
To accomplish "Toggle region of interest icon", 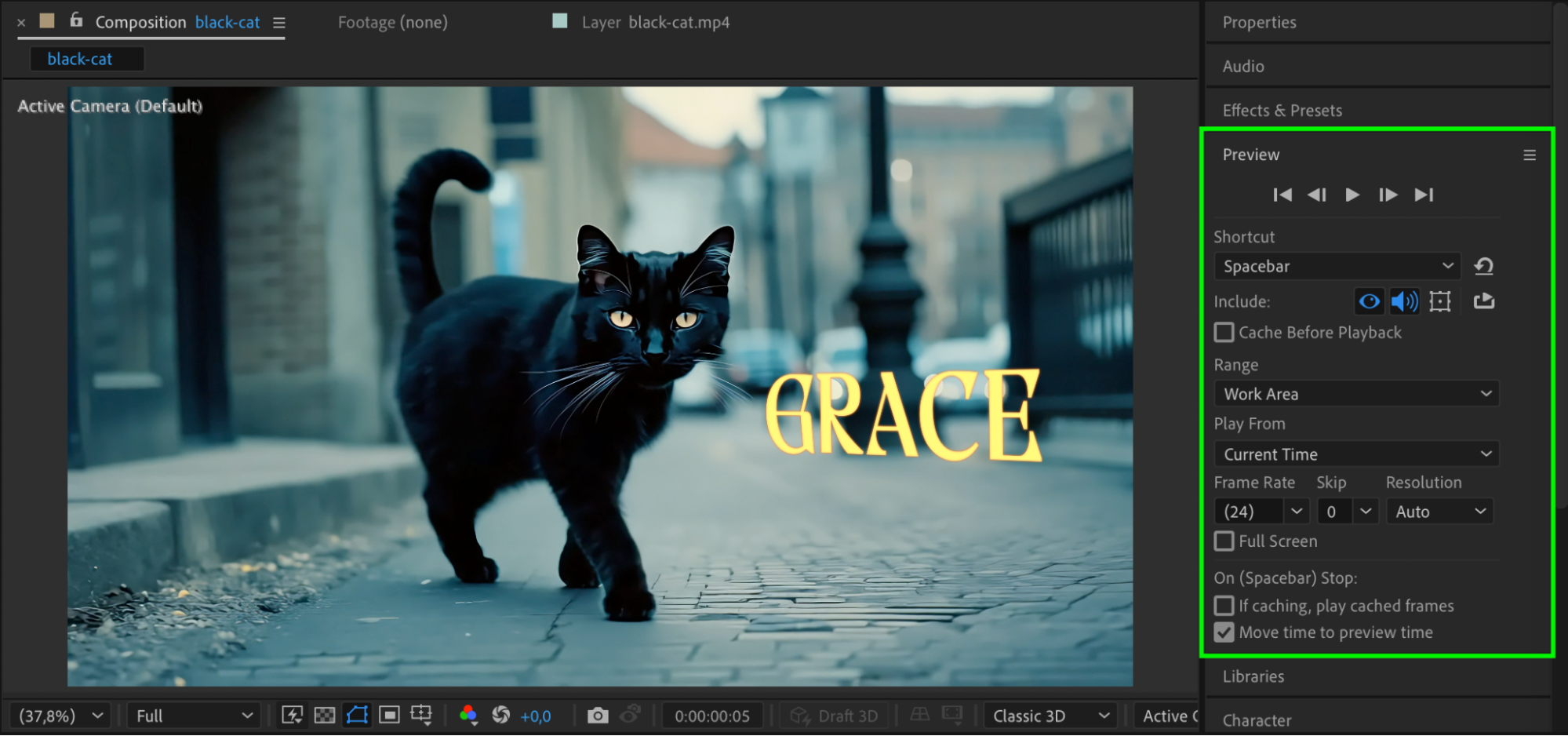I will 389,716.
